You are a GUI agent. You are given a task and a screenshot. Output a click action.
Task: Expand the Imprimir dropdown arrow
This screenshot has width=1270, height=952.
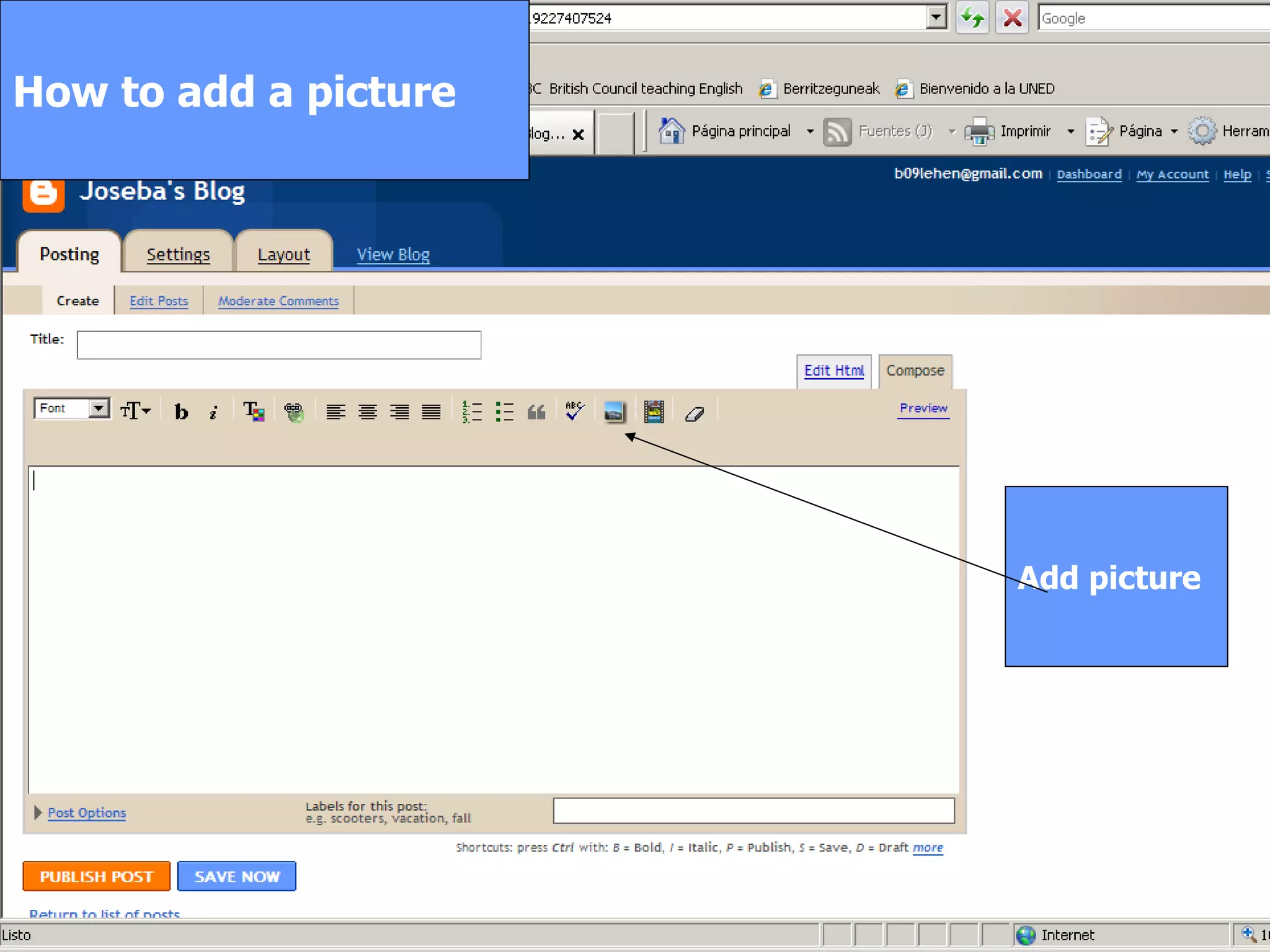pos(1070,131)
